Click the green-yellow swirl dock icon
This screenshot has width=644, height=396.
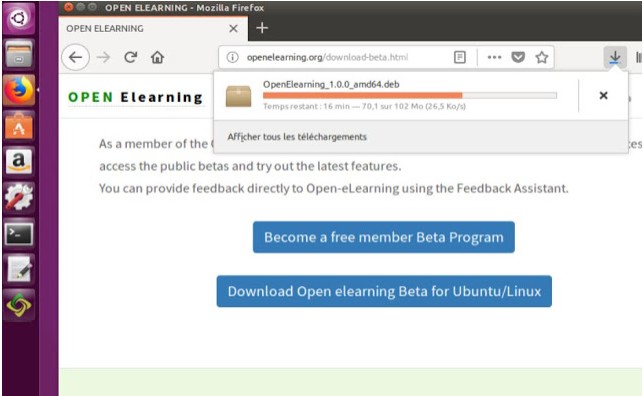point(18,305)
